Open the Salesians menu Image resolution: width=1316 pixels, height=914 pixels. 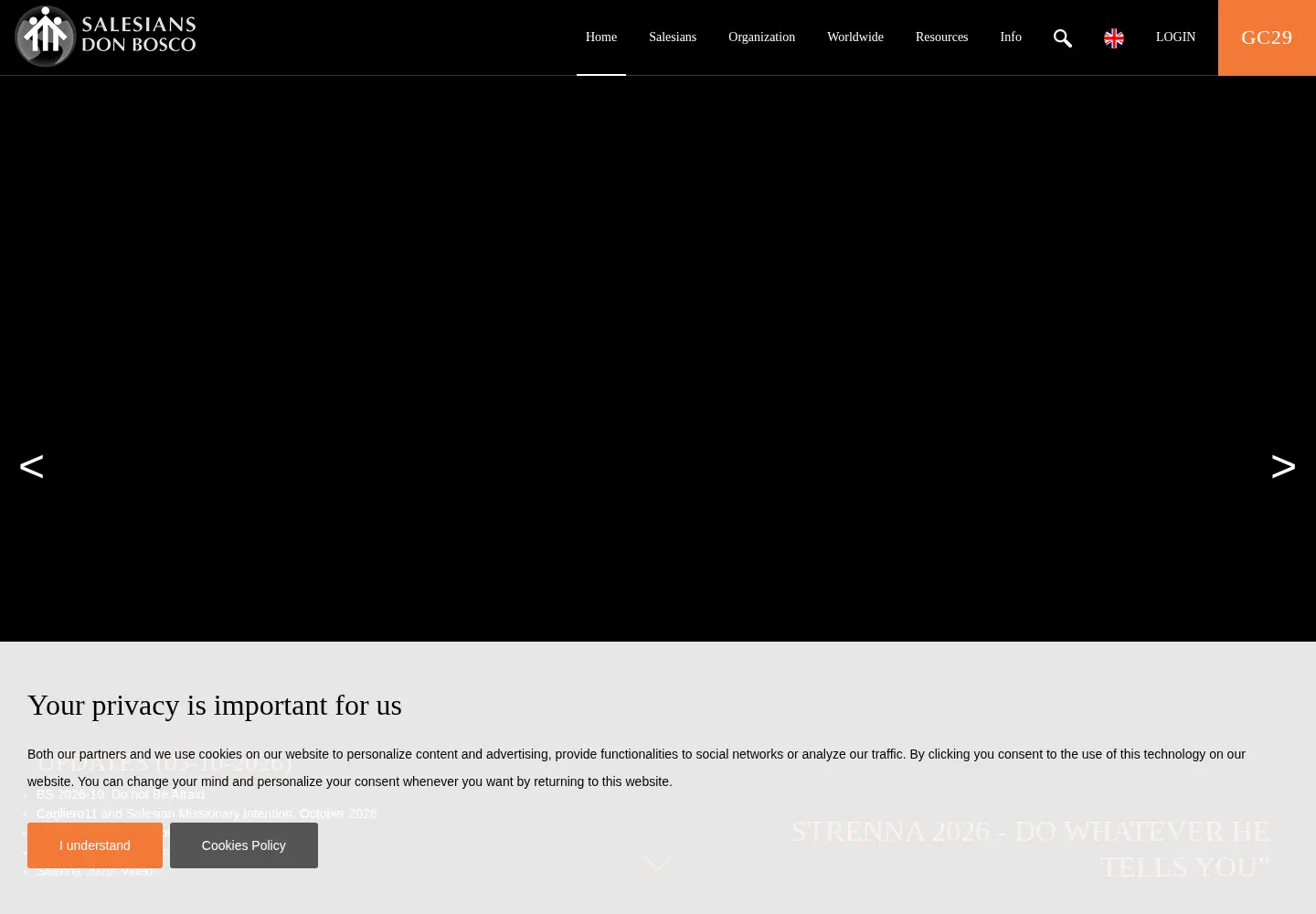[673, 37]
